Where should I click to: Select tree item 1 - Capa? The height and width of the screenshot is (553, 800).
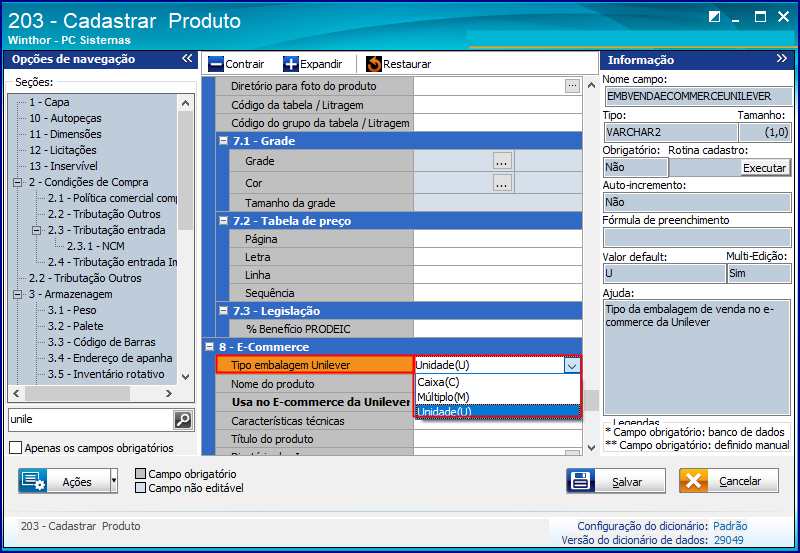(x=49, y=102)
